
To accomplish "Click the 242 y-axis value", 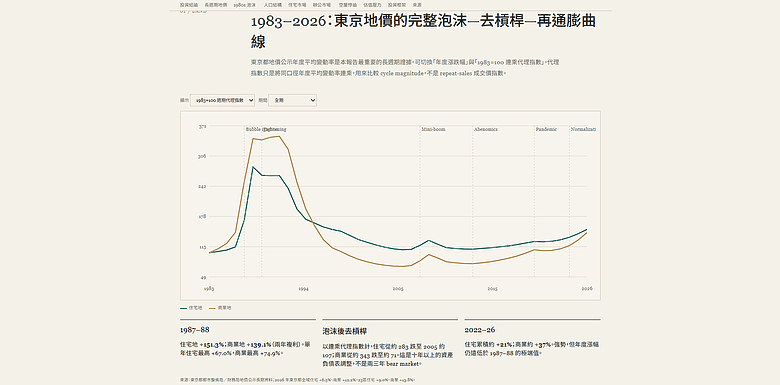I will tap(202, 187).
